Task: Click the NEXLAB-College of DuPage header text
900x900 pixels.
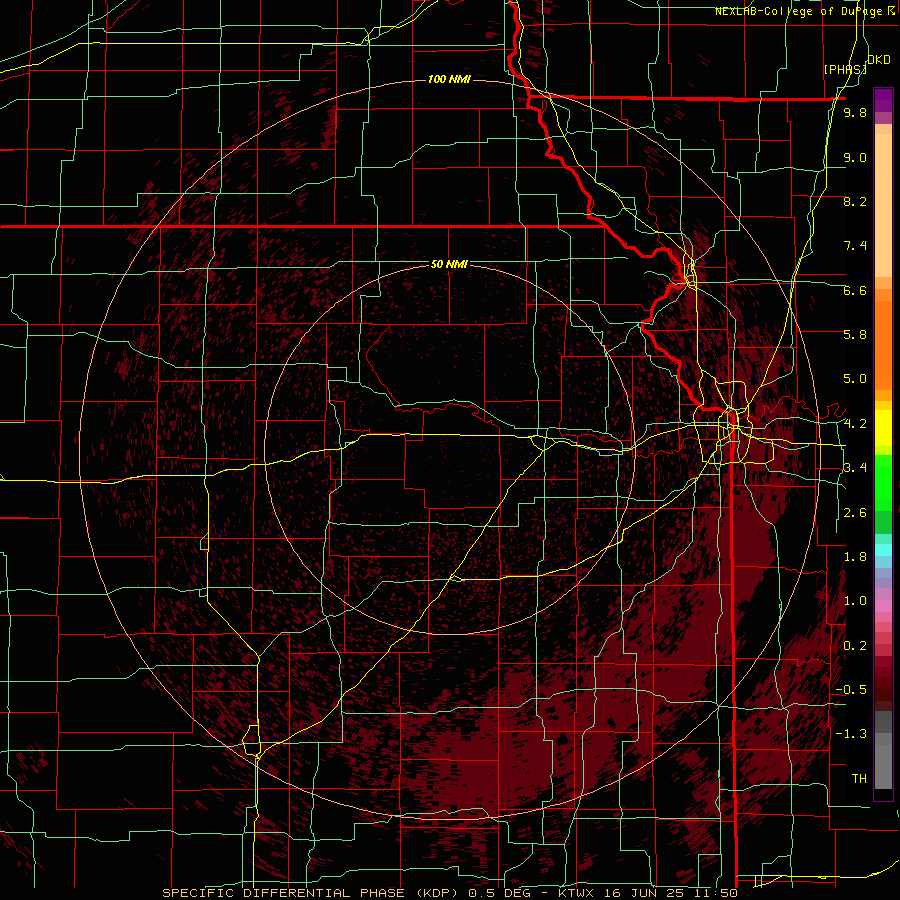Action: click(x=804, y=11)
